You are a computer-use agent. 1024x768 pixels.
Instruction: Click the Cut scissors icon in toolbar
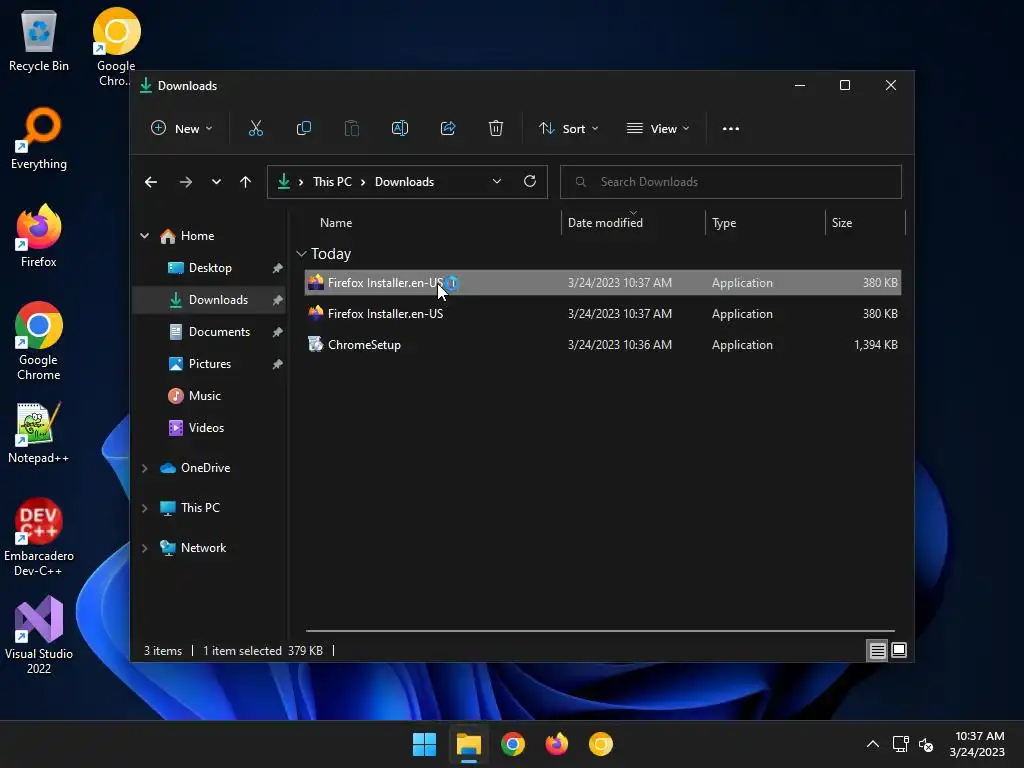pos(255,129)
